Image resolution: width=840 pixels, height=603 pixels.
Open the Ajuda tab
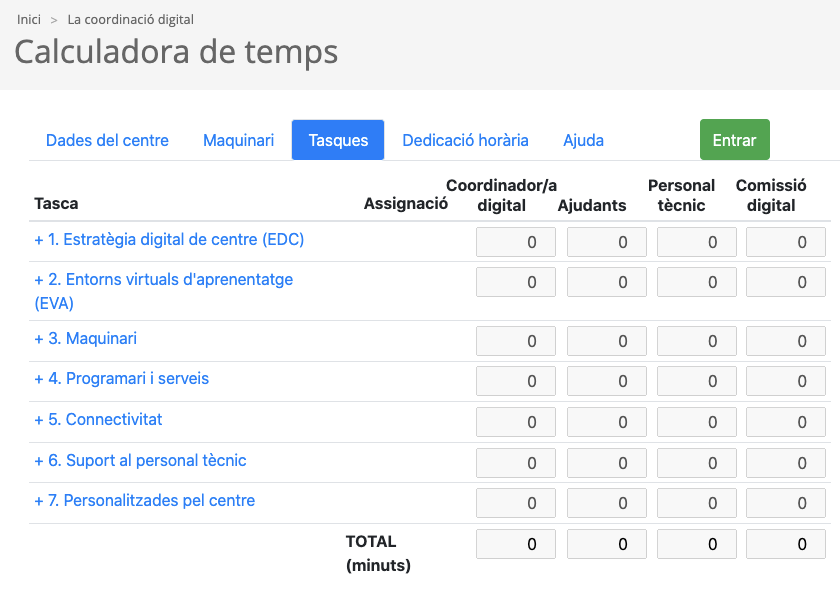tap(583, 140)
